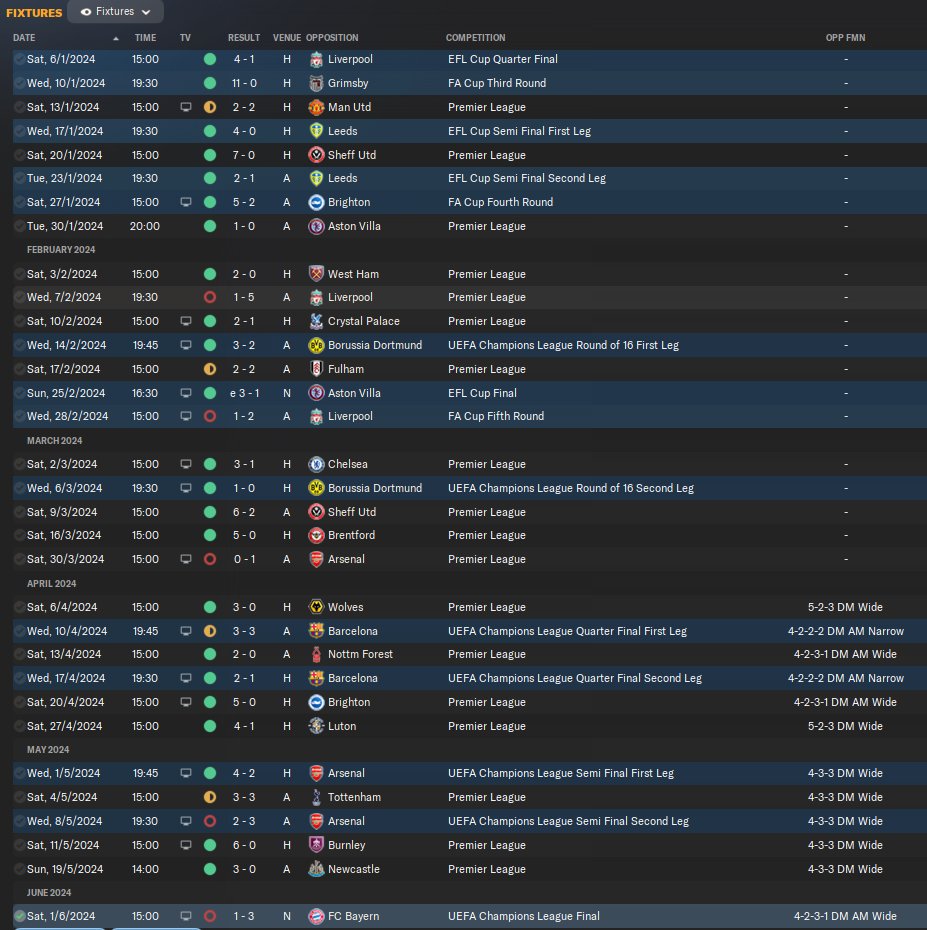
Task: Click the Venue column header
Action: [287, 37]
